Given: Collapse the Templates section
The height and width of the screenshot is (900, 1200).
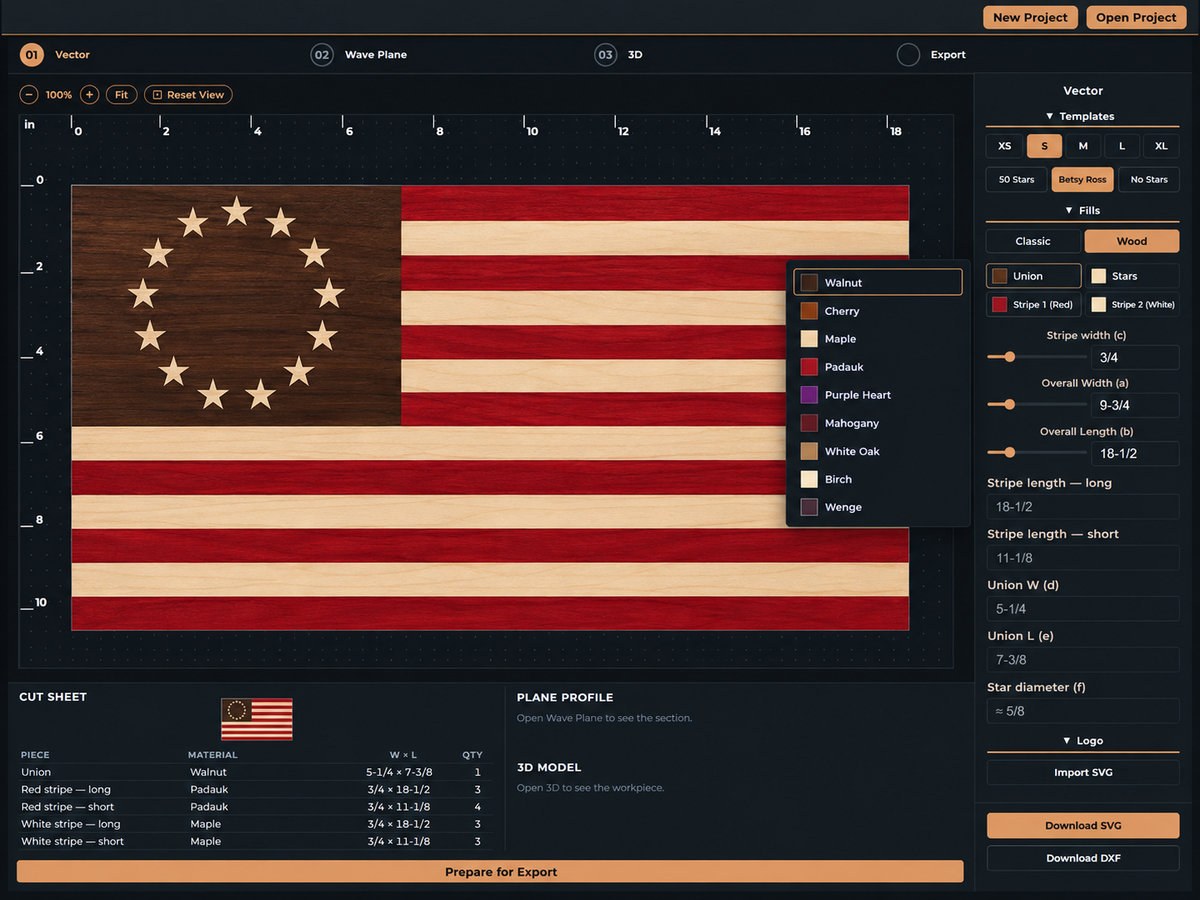Looking at the screenshot, I should tap(1080, 116).
